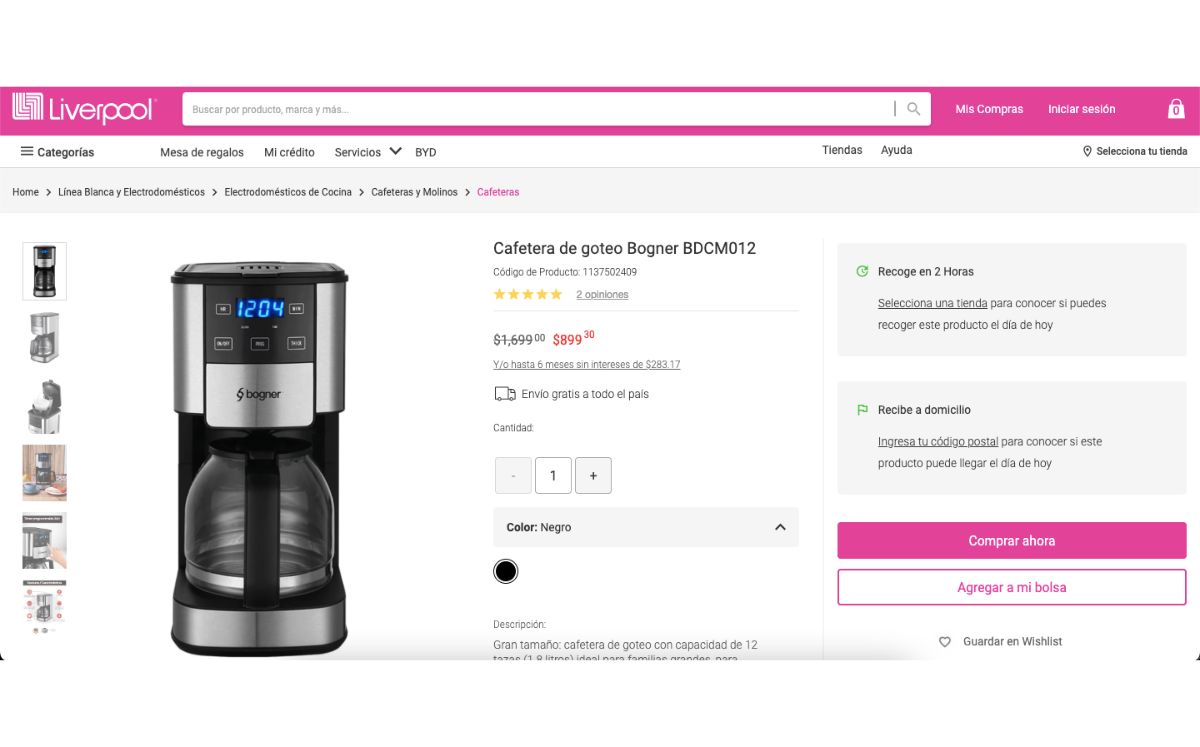This screenshot has height=747, width=1200.
Task: Click into the product search field
Action: 540,109
